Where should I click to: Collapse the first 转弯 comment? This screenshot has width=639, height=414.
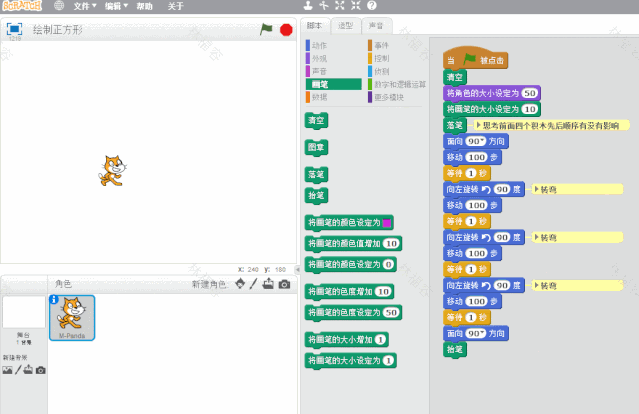coord(536,188)
